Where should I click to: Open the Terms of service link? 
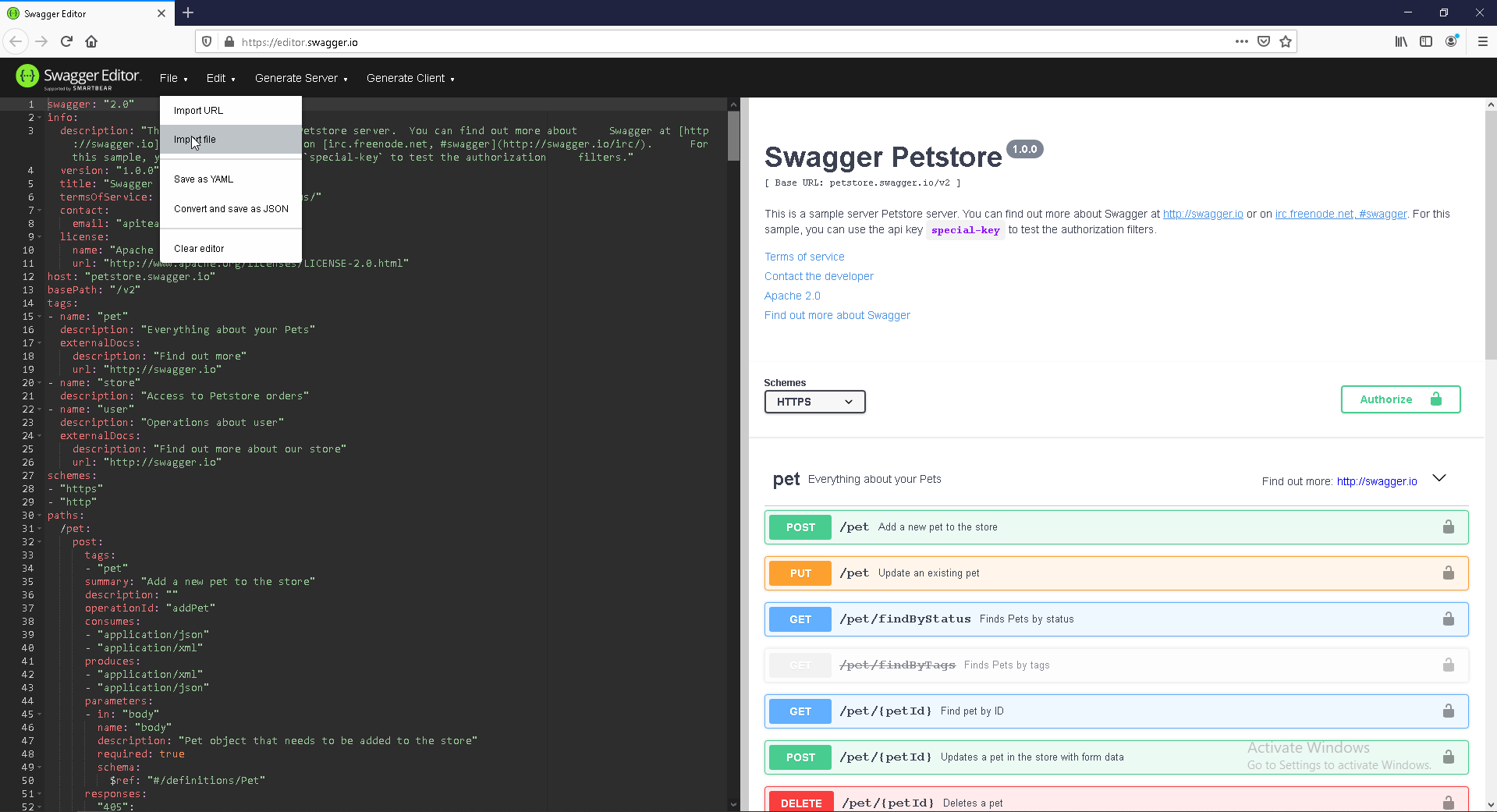click(x=803, y=257)
